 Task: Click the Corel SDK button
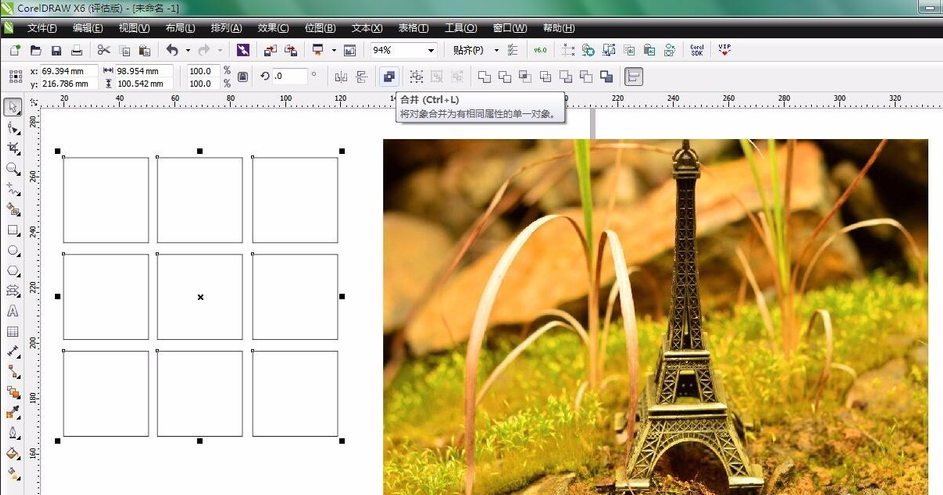click(x=697, y=50)
